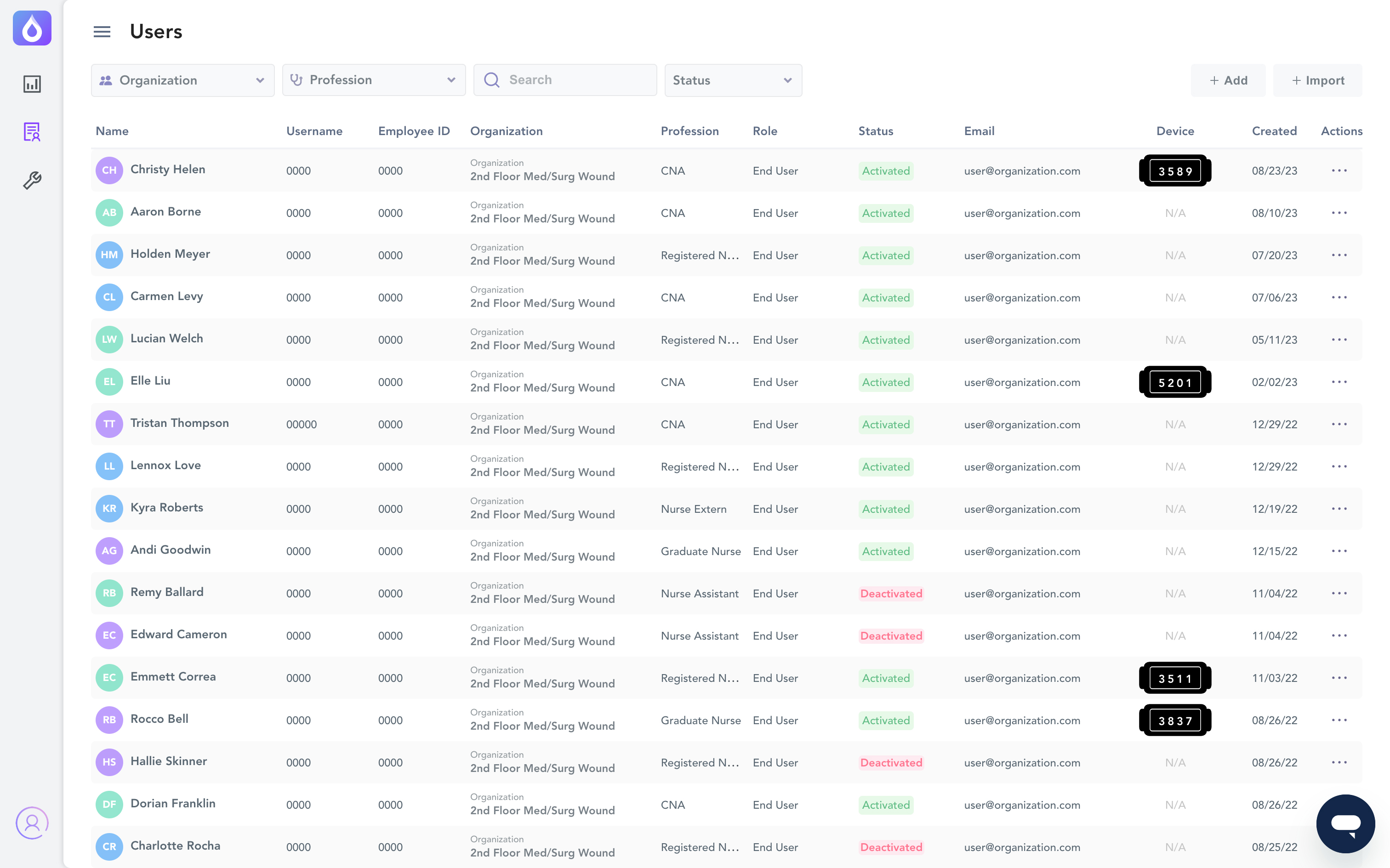Image resolution: width=1390 pixels, height=868 pixels.
Task: Click Christy Helen's CH avatar
Action: click(x=109, y=170)
